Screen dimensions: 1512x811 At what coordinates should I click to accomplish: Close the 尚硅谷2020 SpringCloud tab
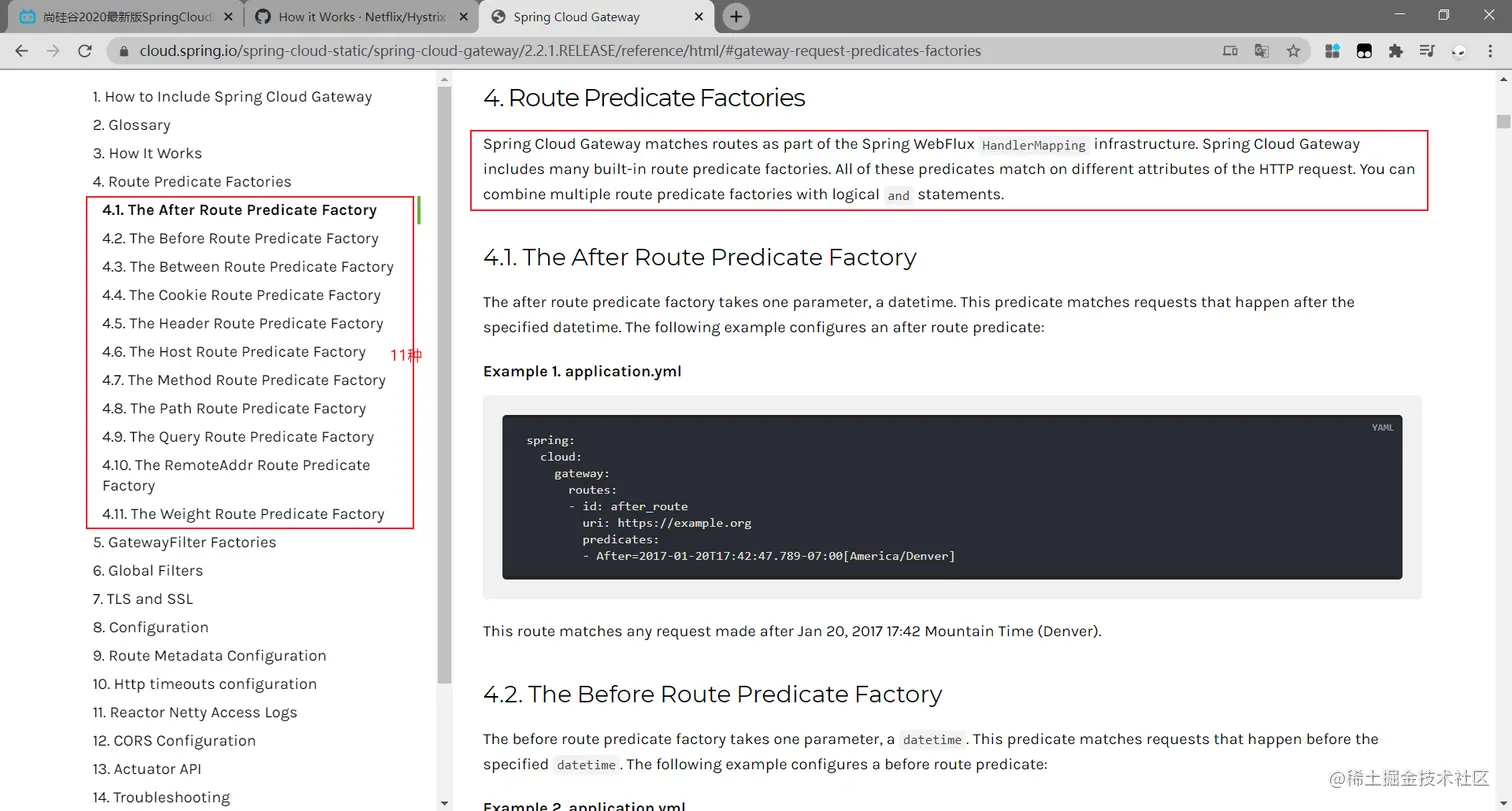coord(228,16)
